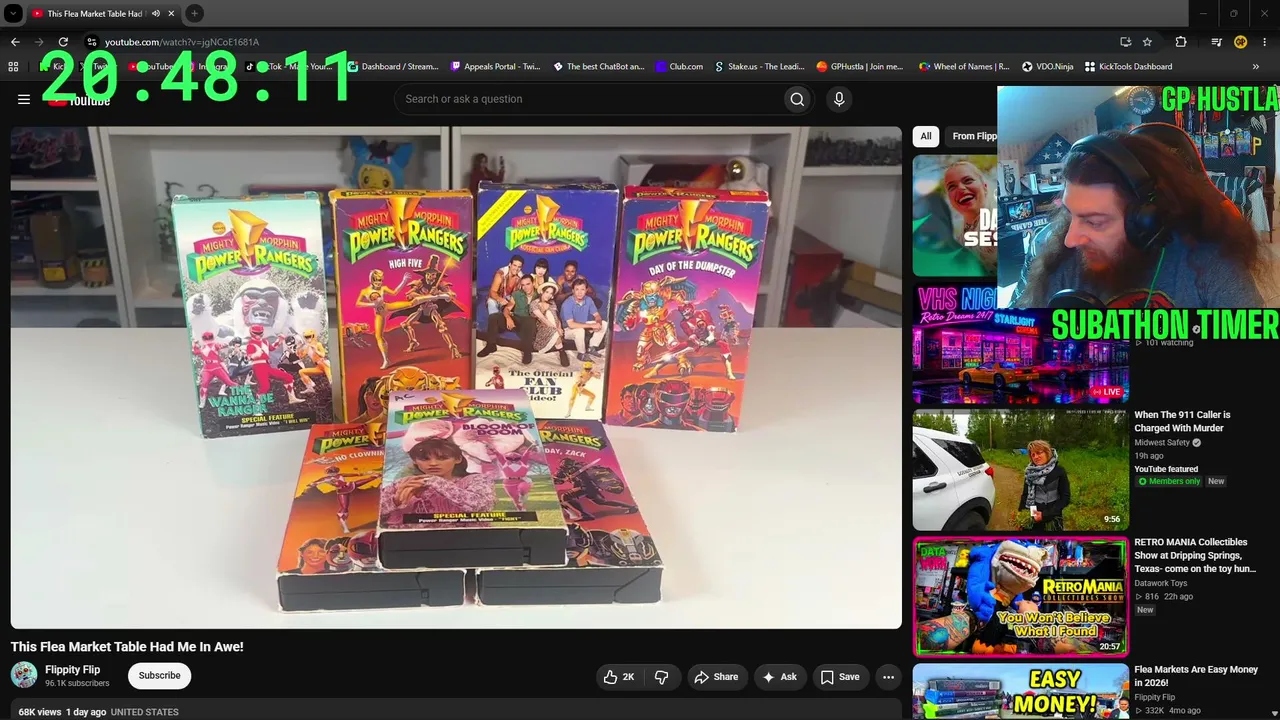Open the Flippity Flip channel avatar
The image size is (1280, 720).
(24, 675)
